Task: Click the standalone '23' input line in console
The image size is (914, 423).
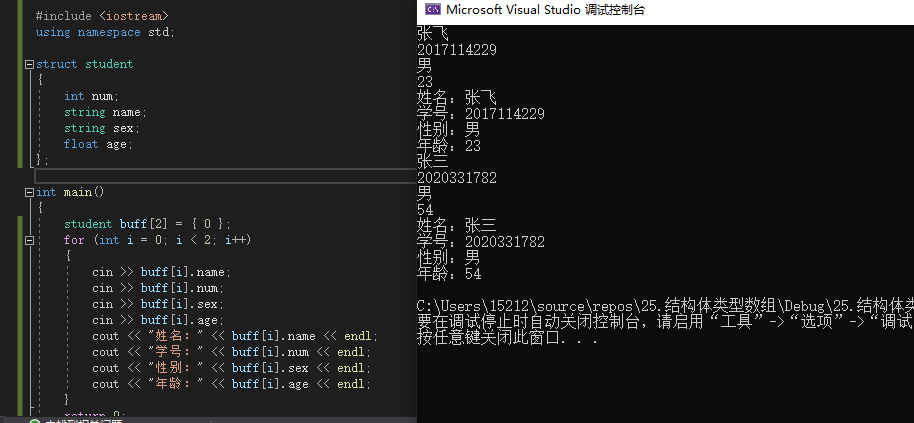Action: (426, 82)
